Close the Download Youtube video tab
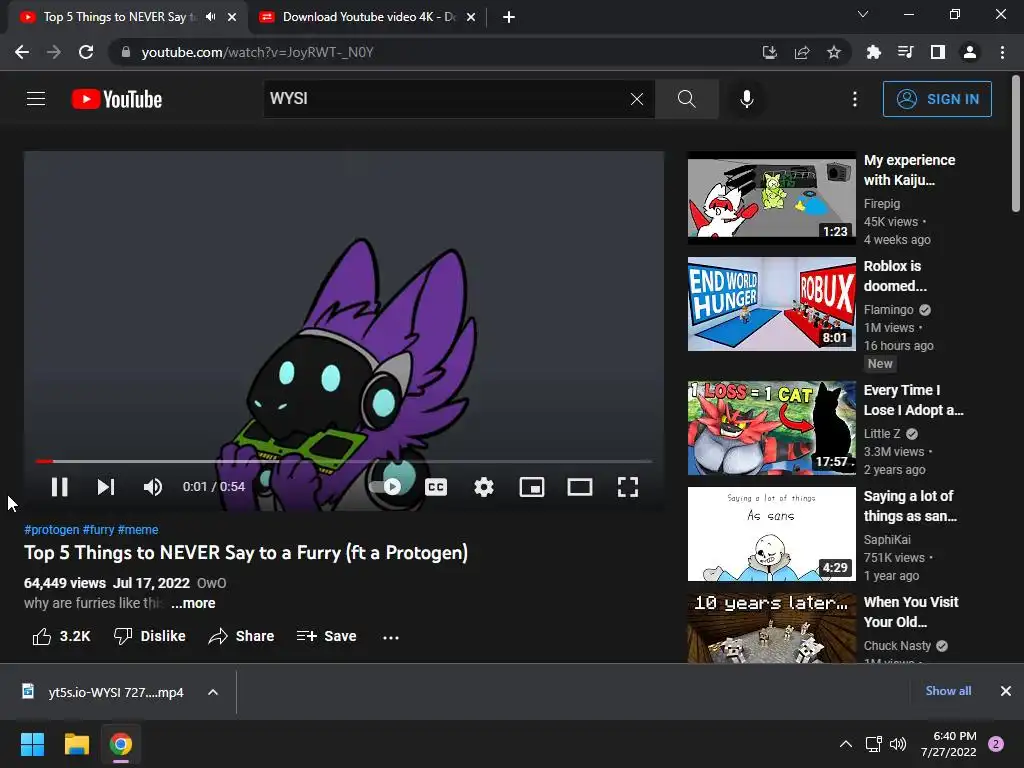Viewport: 1024px width, 768px height. [471, 18]
